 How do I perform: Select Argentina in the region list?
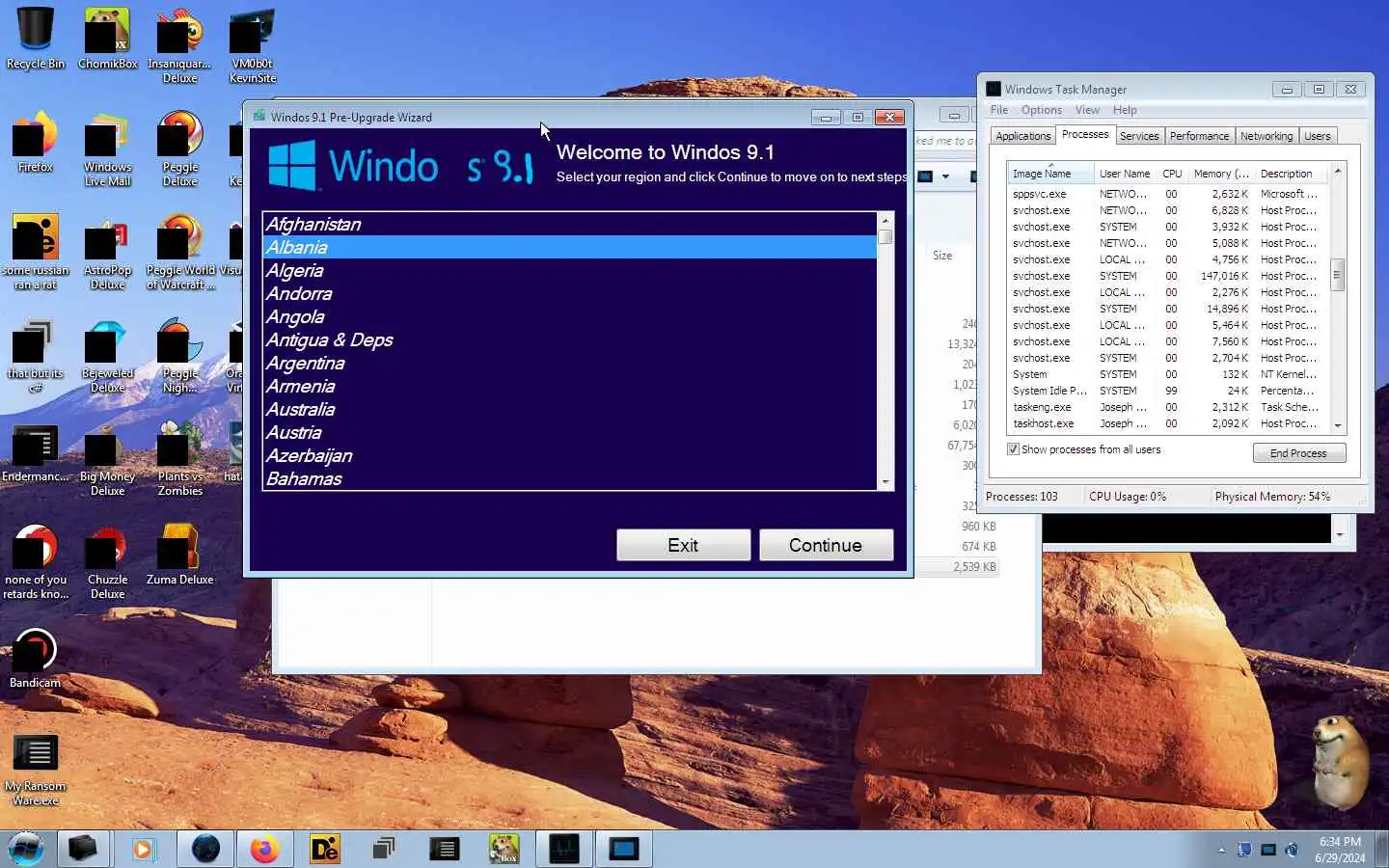point(569,363)
